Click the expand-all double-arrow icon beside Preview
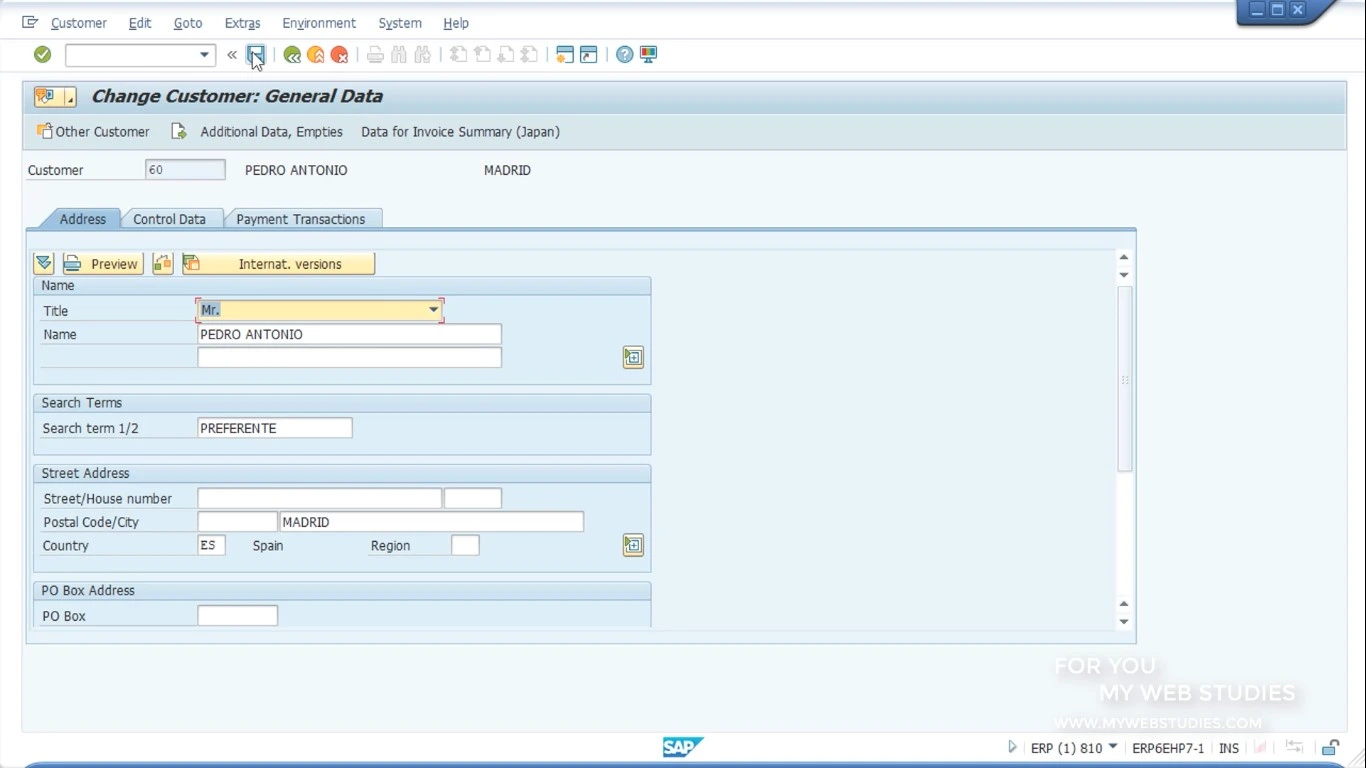Image resolution: width=1366 pixels, height=768 pixels. pyautogui.click(x=44, y=264)
